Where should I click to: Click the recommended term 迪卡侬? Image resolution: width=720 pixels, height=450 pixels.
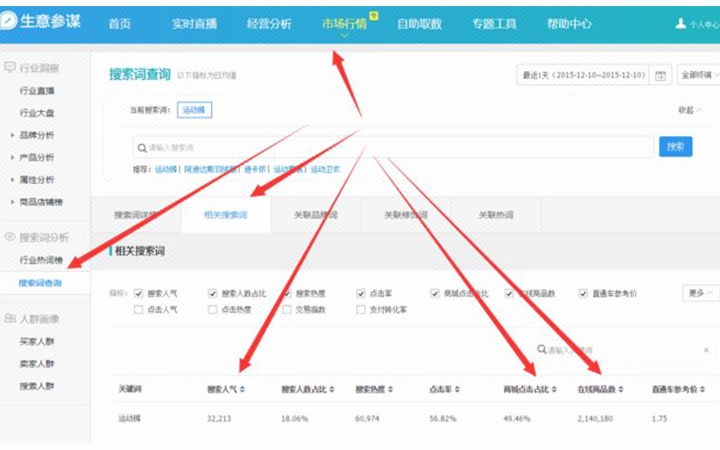tap(255, 170)
